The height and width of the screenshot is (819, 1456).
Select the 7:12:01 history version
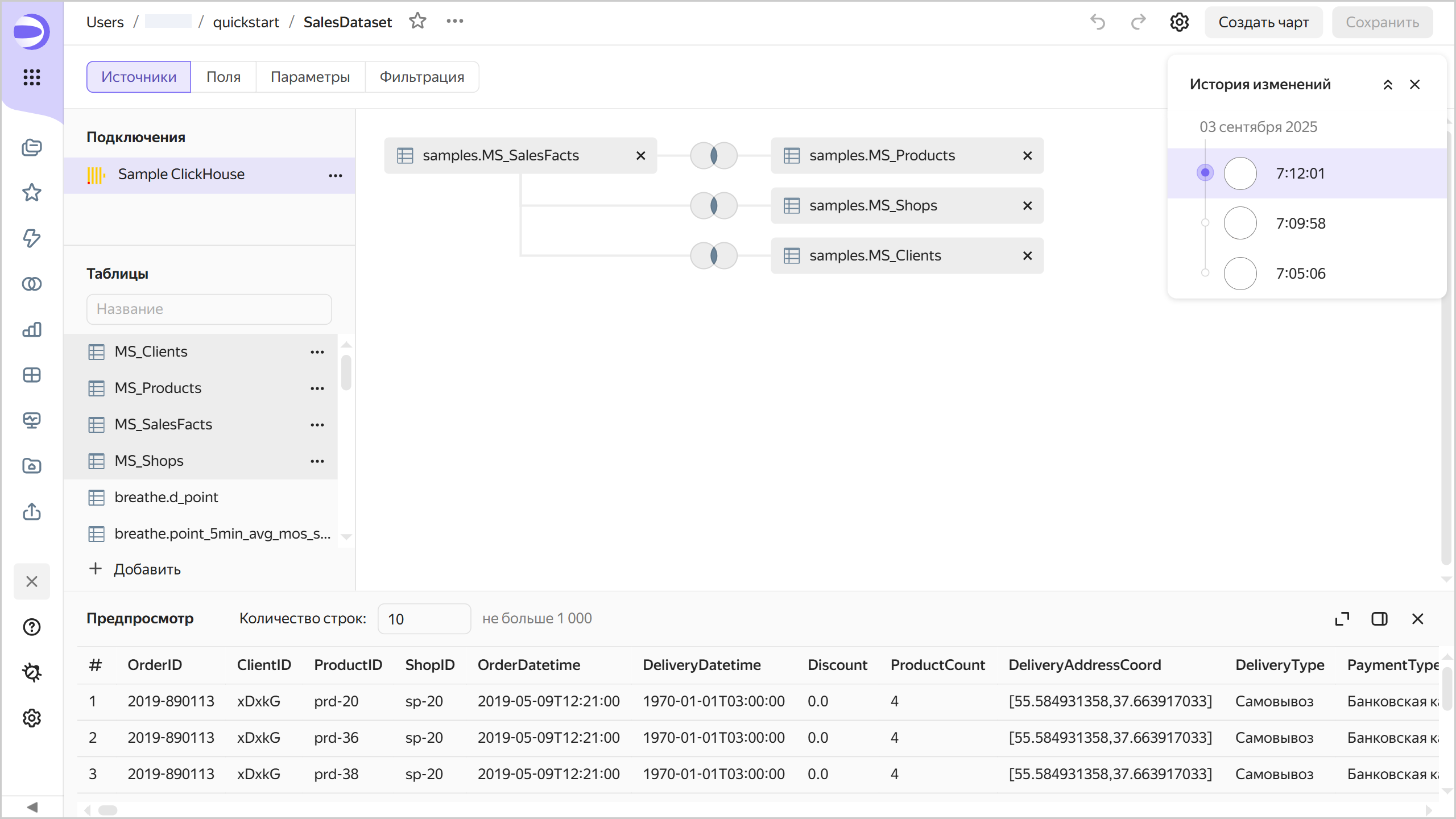click(x=1300, y=173)
